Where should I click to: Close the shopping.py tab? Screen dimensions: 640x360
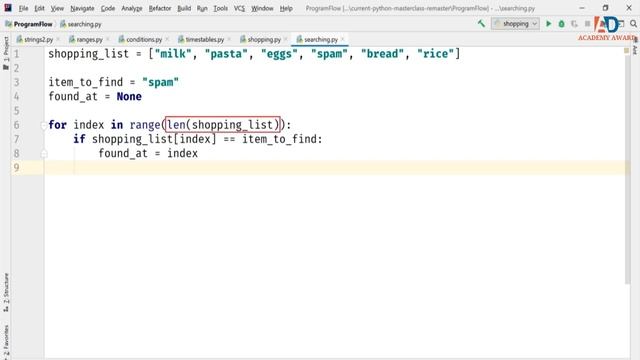(286, 39)
